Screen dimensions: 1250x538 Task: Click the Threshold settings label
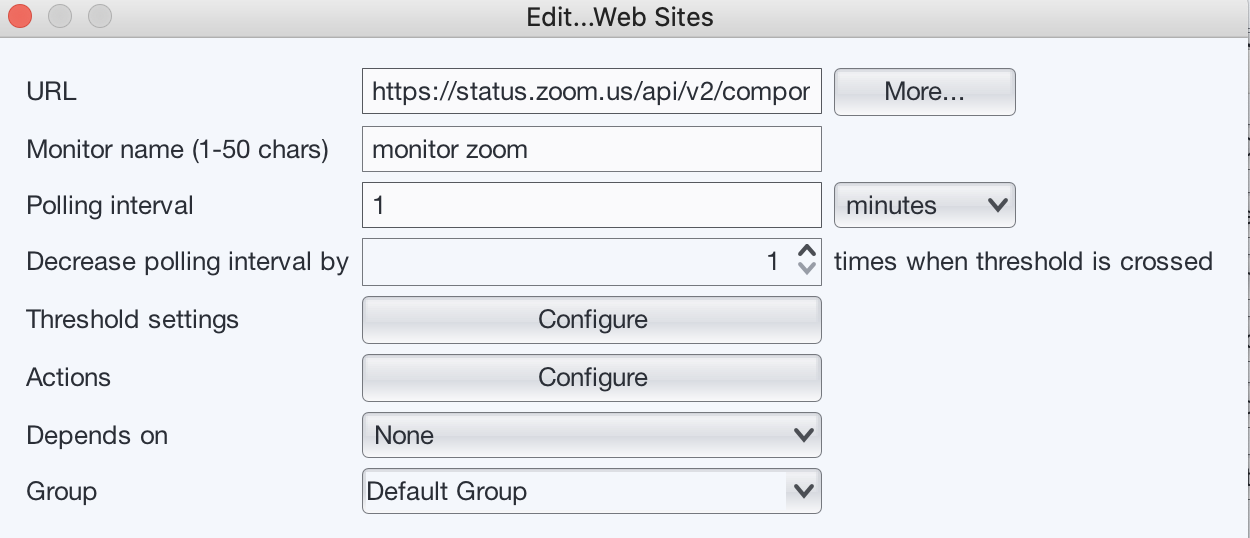(133, 320)
